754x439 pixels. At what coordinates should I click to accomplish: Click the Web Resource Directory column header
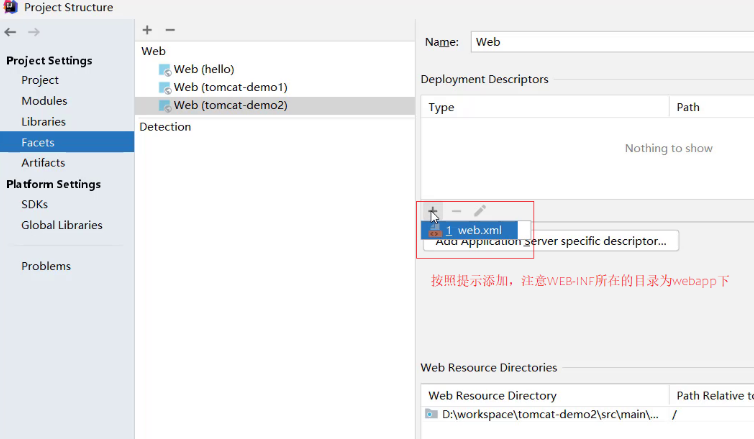(x=545, y=395)
